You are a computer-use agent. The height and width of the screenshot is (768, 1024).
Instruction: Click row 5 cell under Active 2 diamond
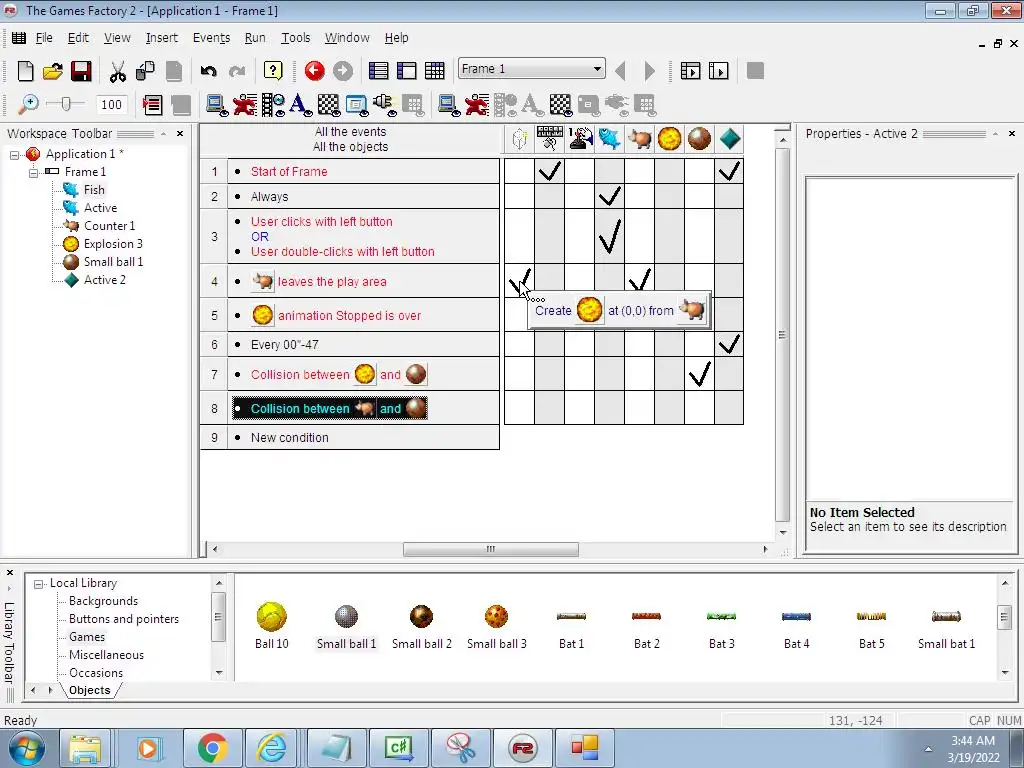729,315
